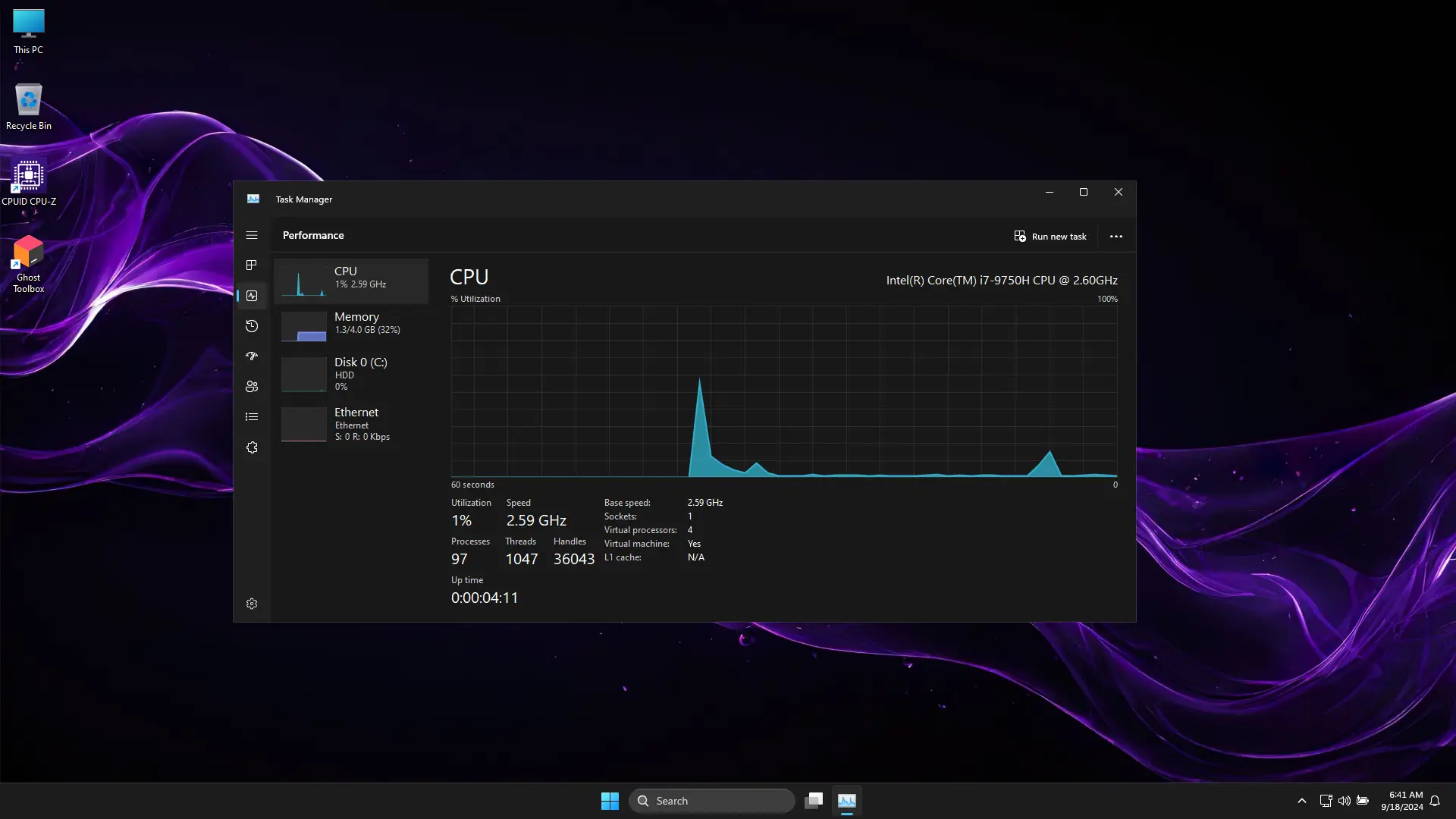The image size is (1456, 819).
Task: Open the Details page icon
Action: (x=252, y=417)
